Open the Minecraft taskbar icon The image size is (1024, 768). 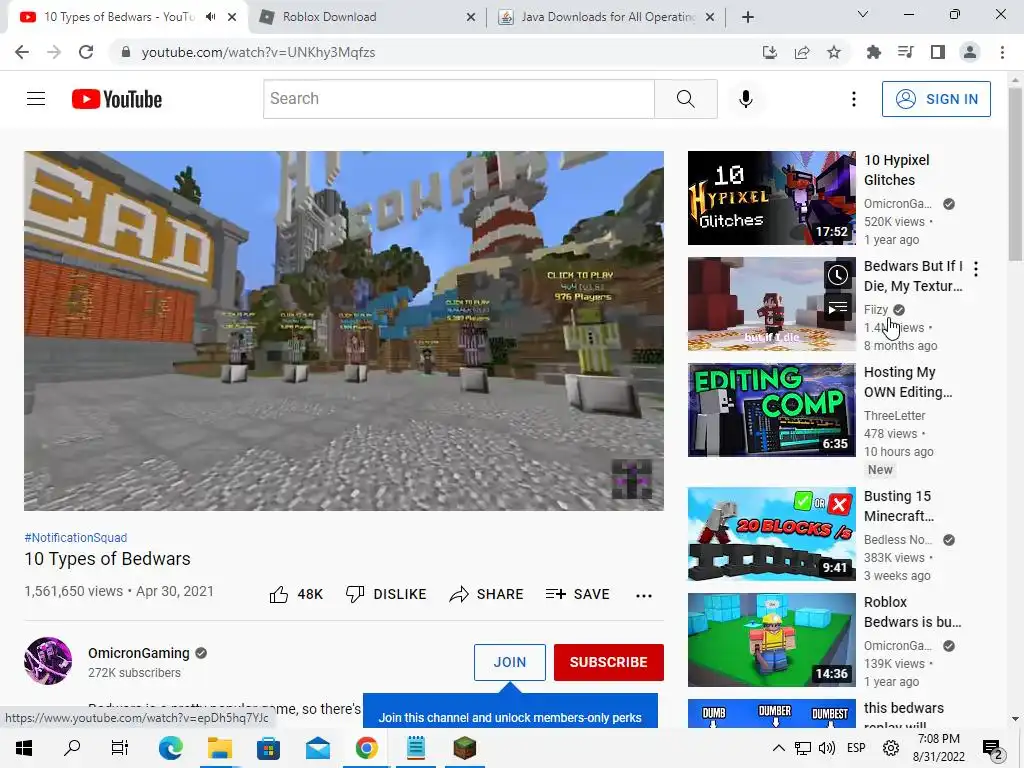[x=465, y=748]
